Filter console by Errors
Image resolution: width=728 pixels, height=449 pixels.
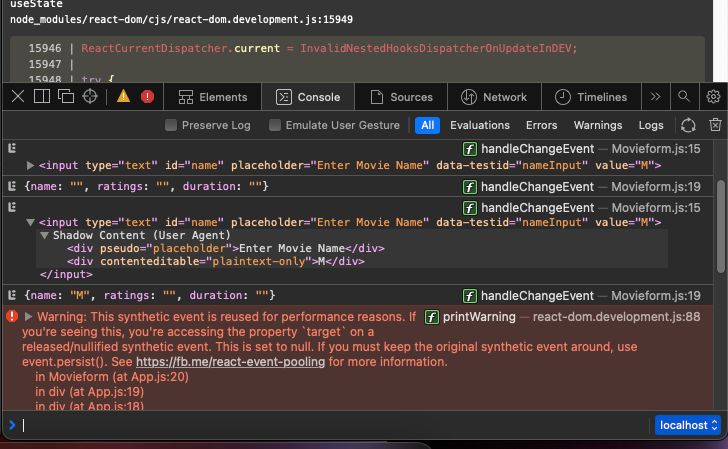pyautogui.click(x=541, y=125)
